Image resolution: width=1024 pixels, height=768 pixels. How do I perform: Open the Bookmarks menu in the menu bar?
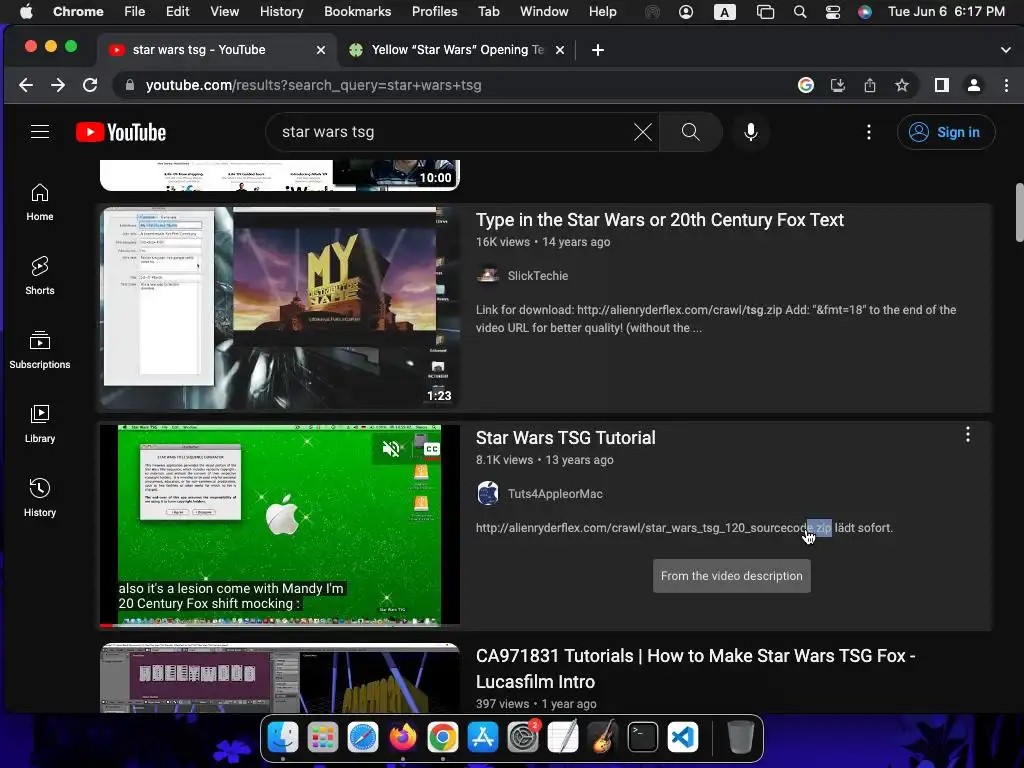click(x=357, y=11)
